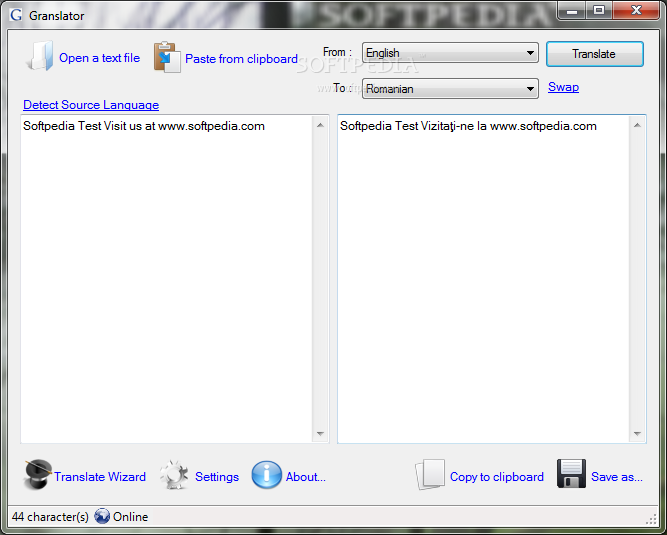This screenshot has height=535, width=667.
Task: Launch the Translate Wizard link
Action: point(100,477)
